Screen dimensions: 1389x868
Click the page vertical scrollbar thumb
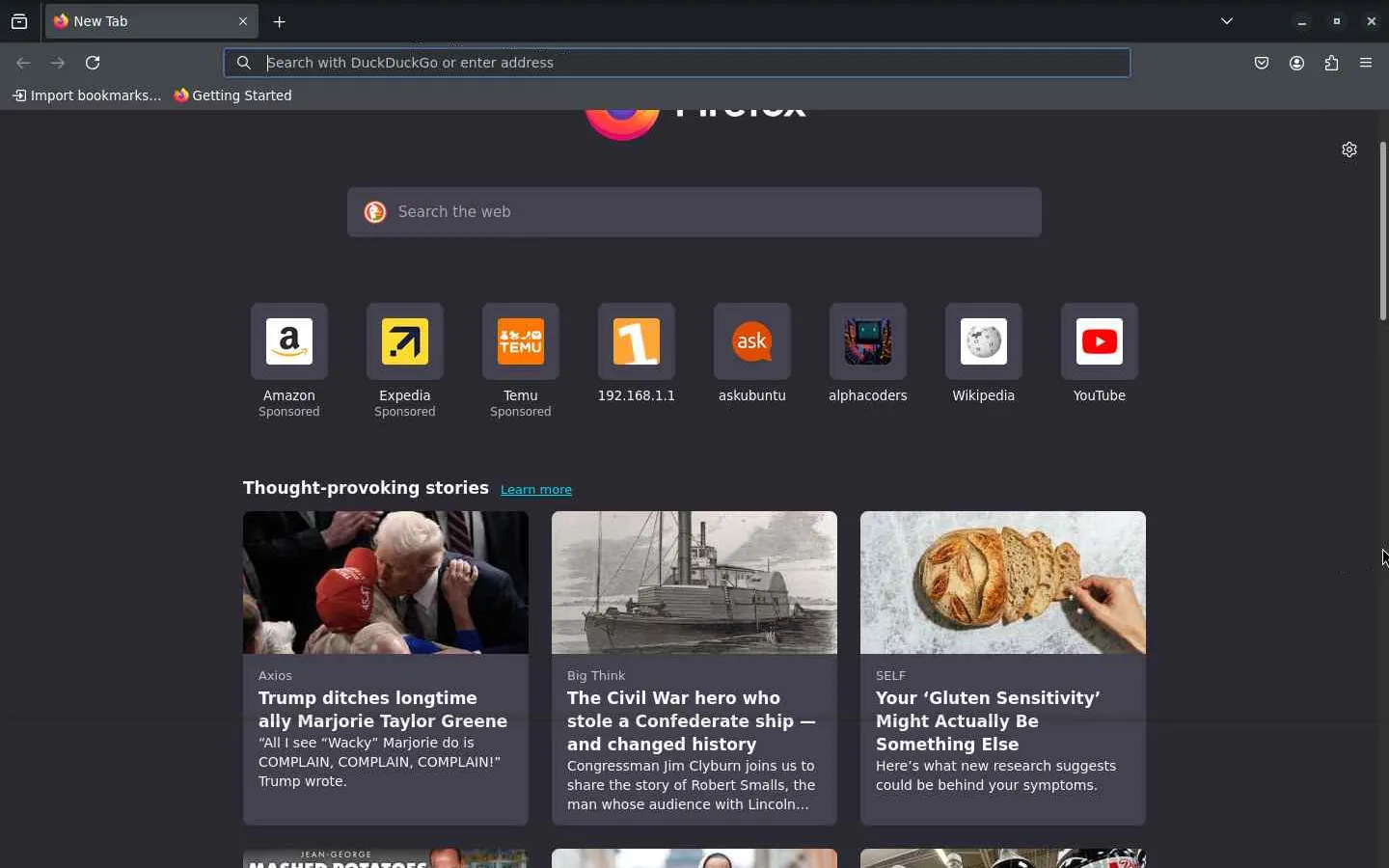click(1382, 231)
